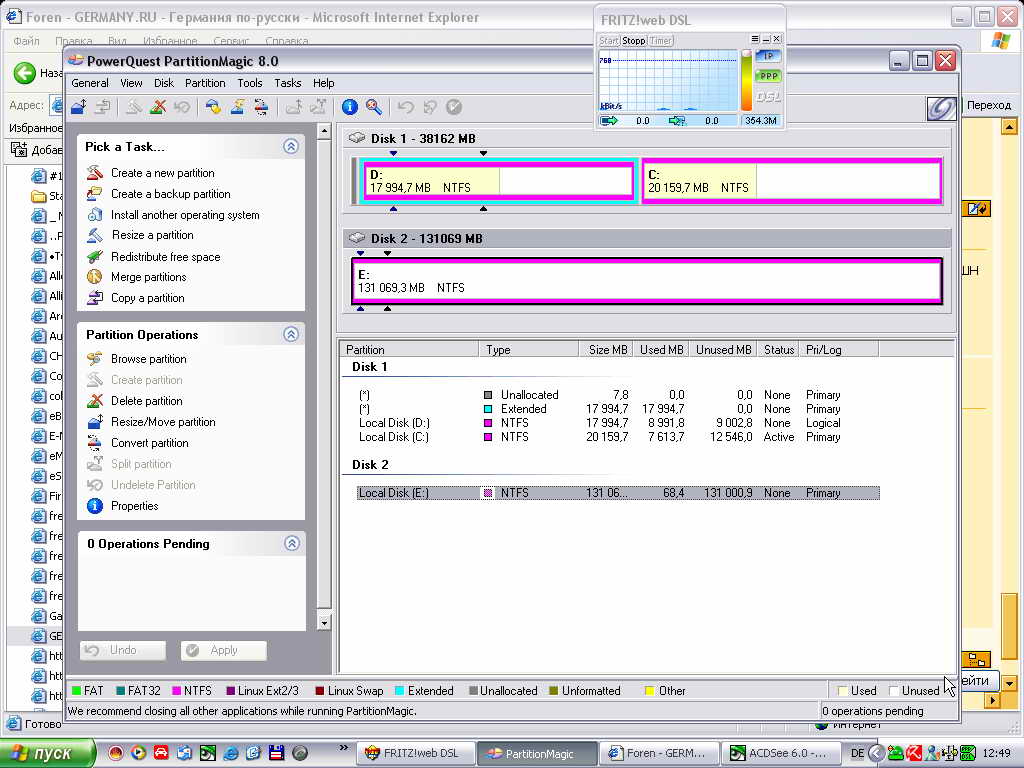Click the Properties info icon in Partition Operations

(x=95, y=505)
